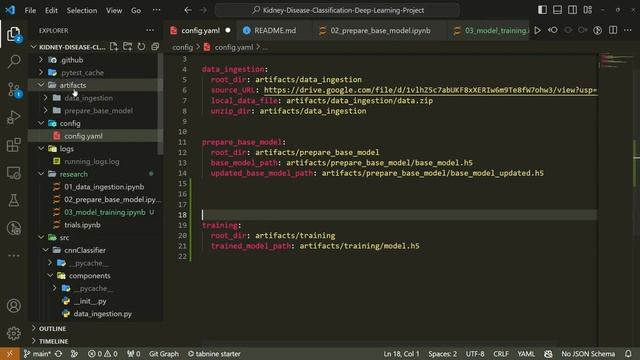Open notifications bell in status bar
640x360 pixels.
tap(628, 353)
